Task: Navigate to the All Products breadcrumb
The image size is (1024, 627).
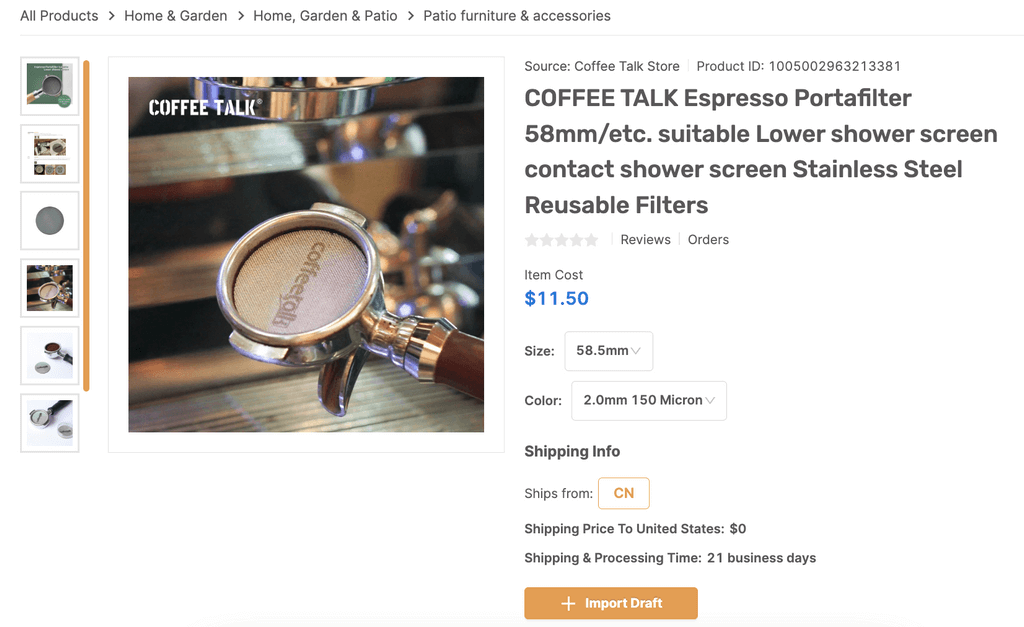Action: tap(58, 15)
